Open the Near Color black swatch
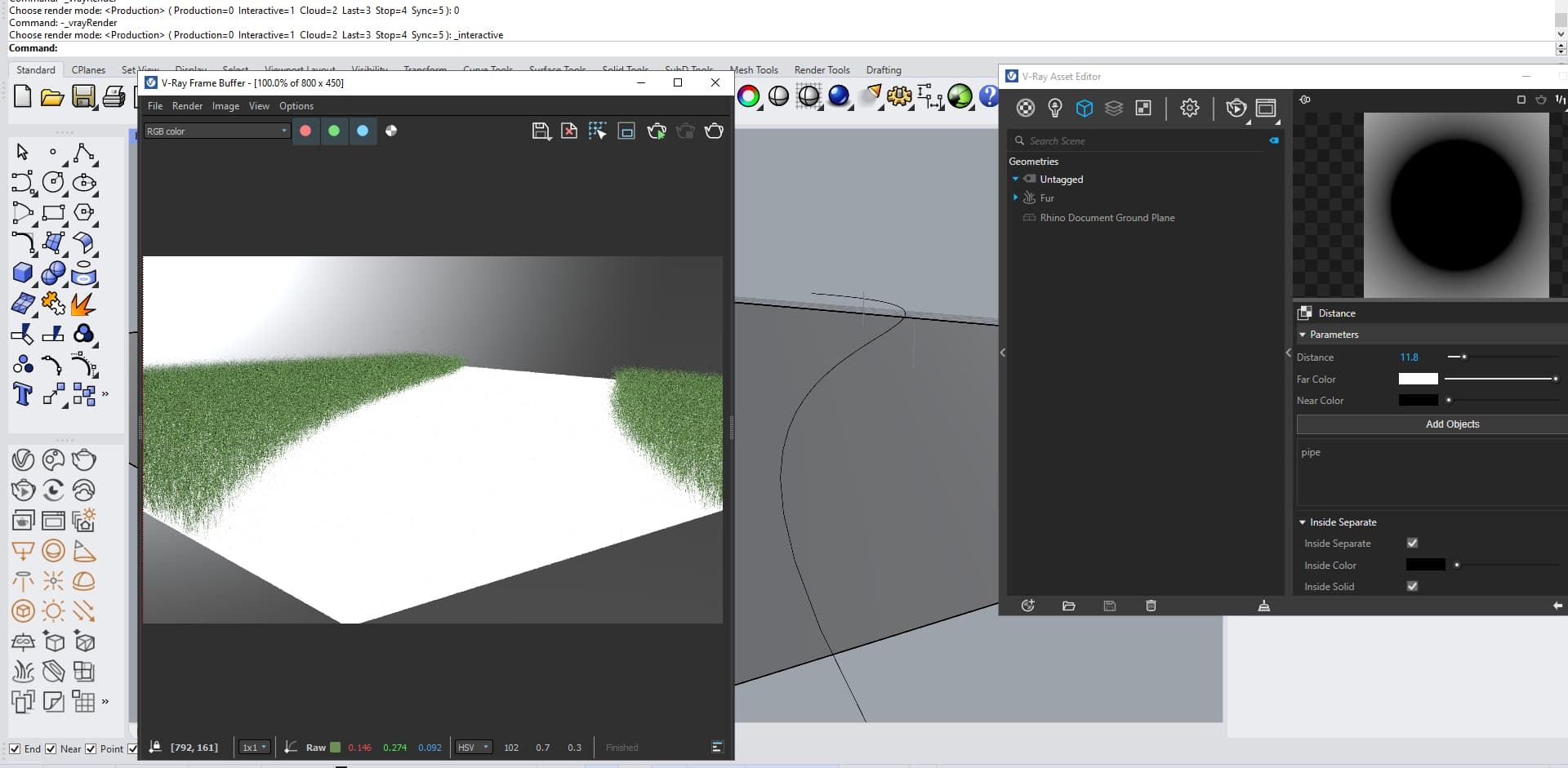Viewport: 1568px width, 768px height. 1418,400
